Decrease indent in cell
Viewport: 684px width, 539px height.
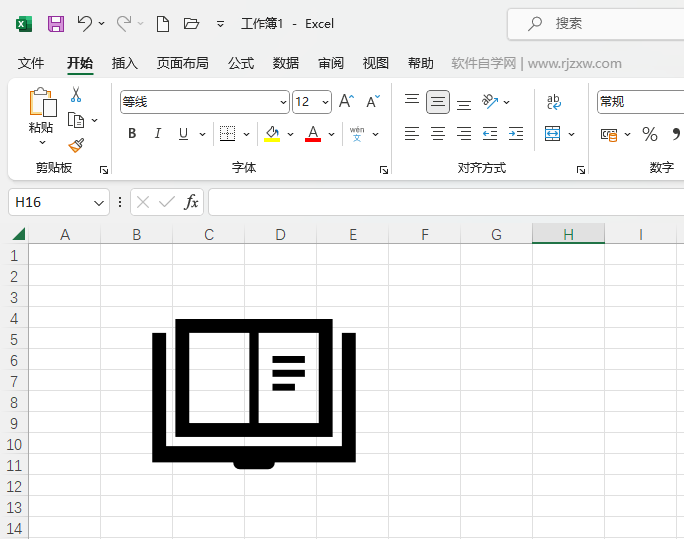(490, 133)
